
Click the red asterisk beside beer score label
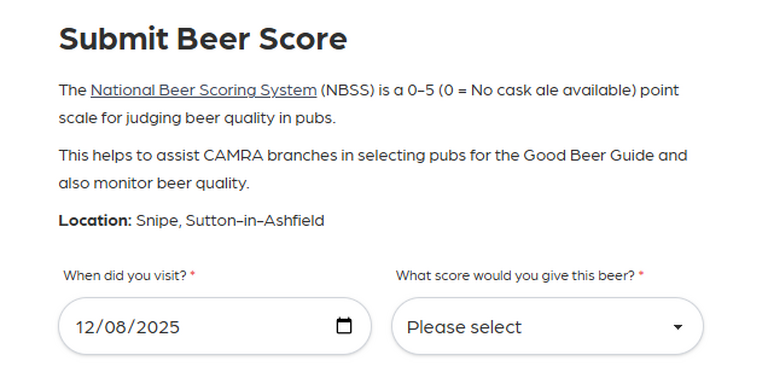pos(641,274)
